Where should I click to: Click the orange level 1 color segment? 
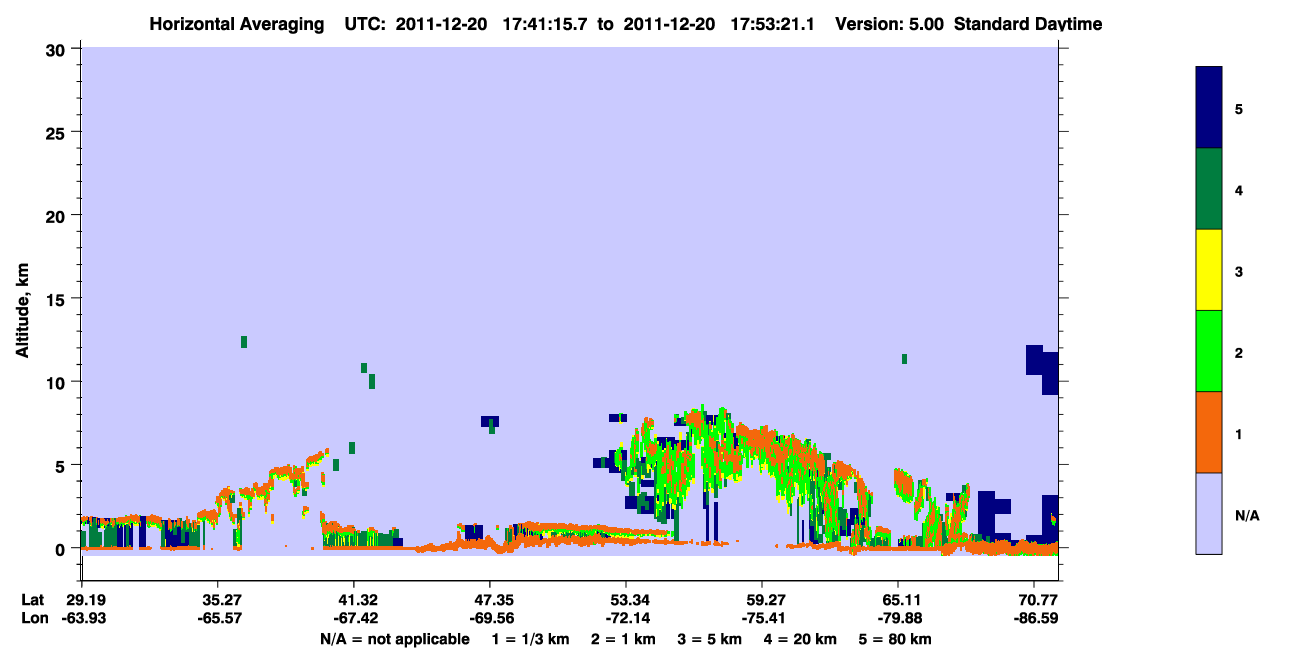(1208, 432)
